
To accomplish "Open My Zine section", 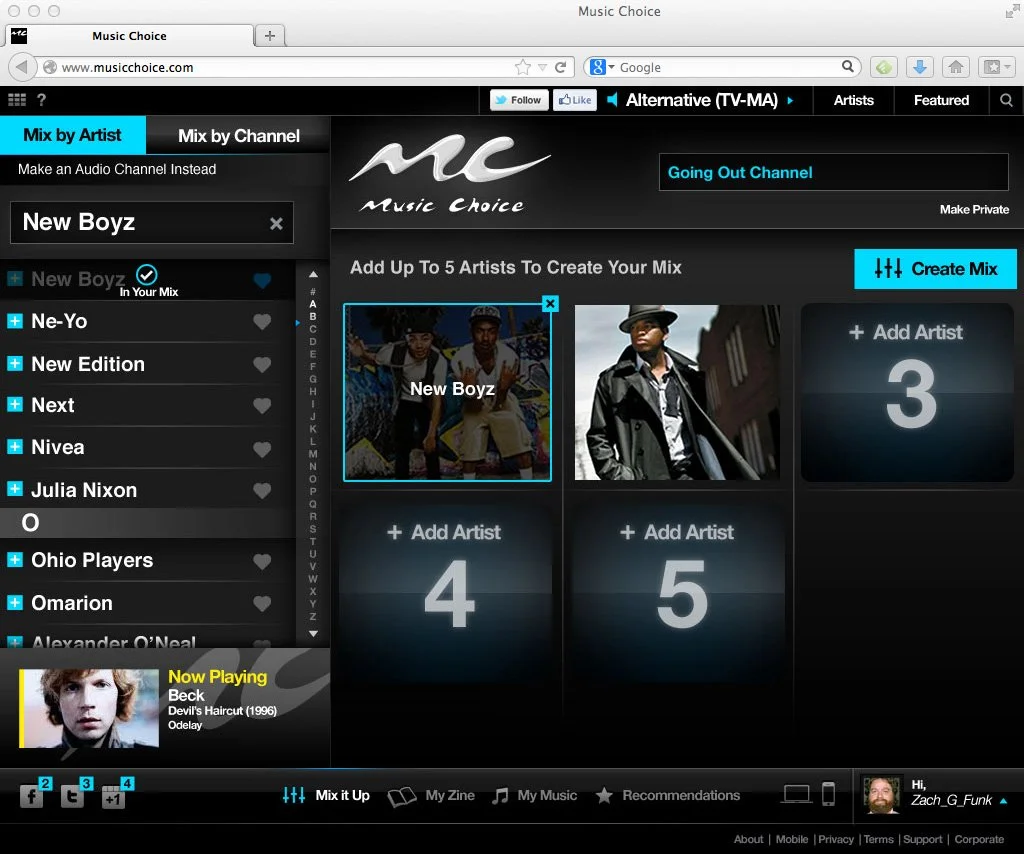I will coord(431,795).
